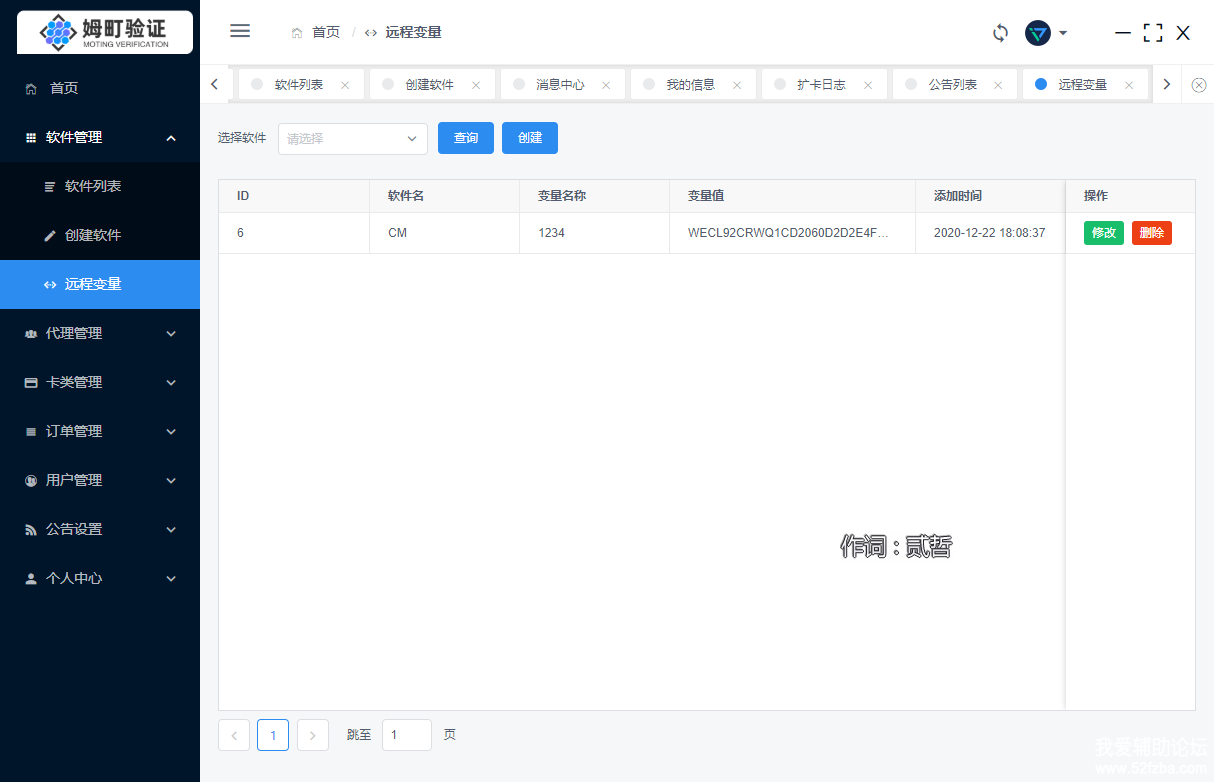The height and width of the screenshot is (782, 1214).
Task: Expand the 代理管理 sidebar group
Action: [x=100, y=333]
